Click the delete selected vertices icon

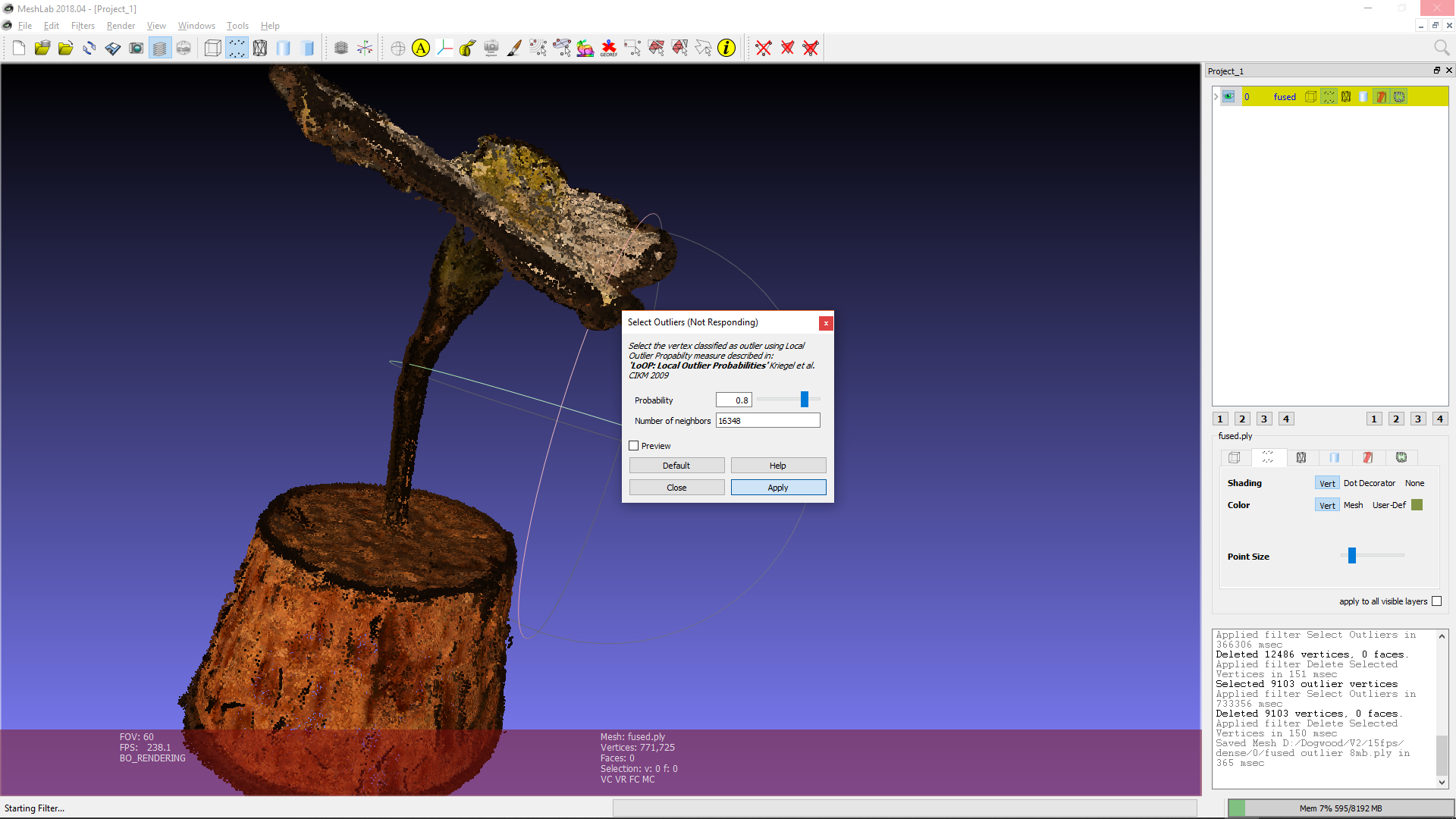764,48
